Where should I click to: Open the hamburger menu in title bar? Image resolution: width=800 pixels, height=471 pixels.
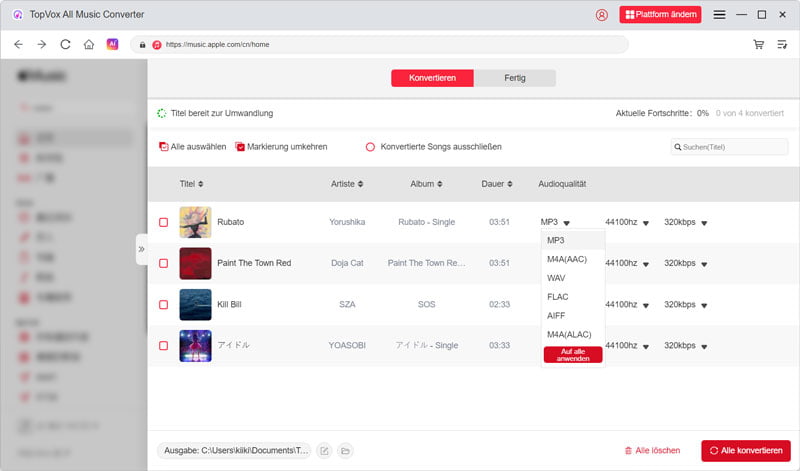[719, 15]
